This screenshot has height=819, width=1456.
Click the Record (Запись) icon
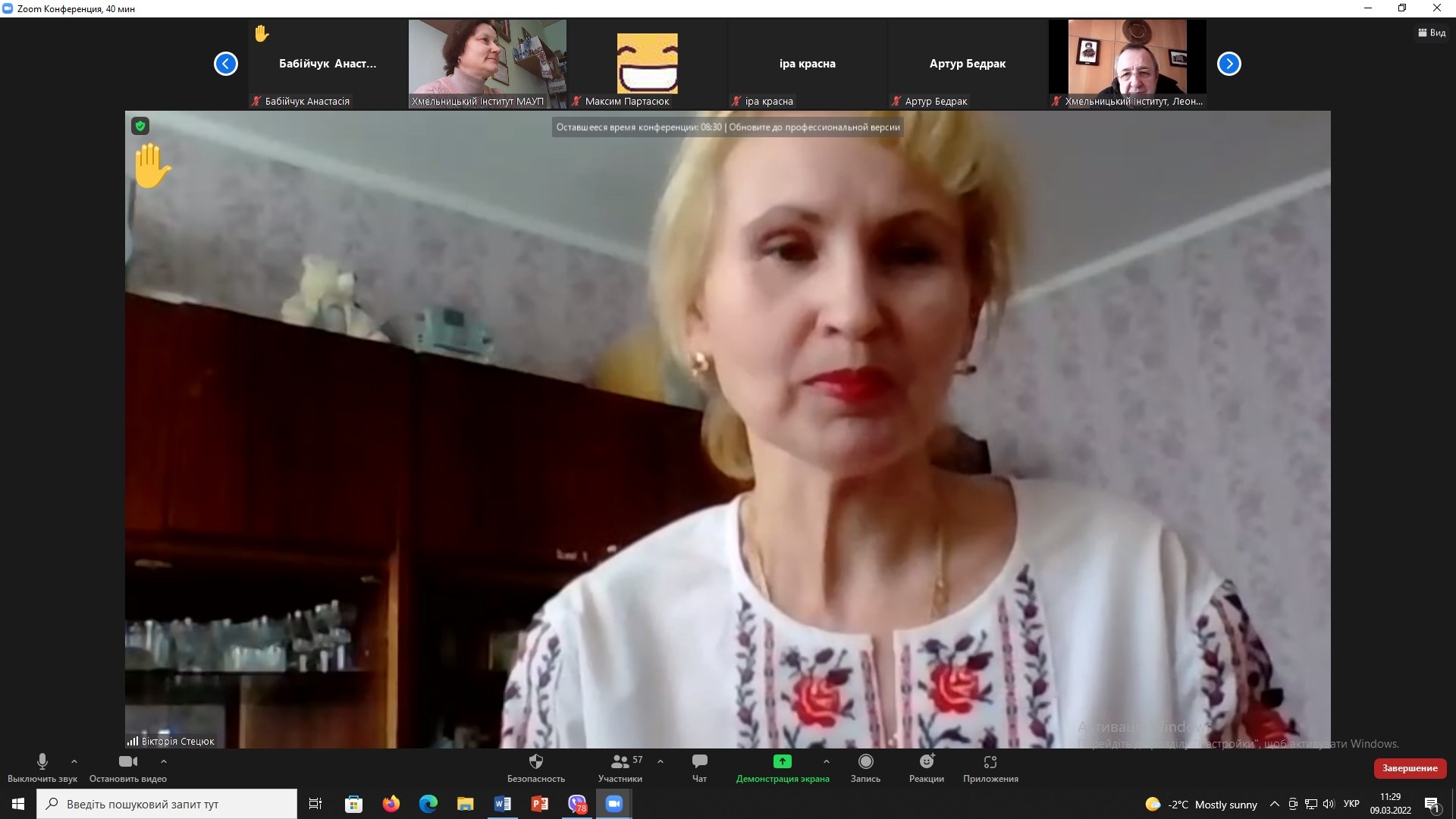point(865,762)
